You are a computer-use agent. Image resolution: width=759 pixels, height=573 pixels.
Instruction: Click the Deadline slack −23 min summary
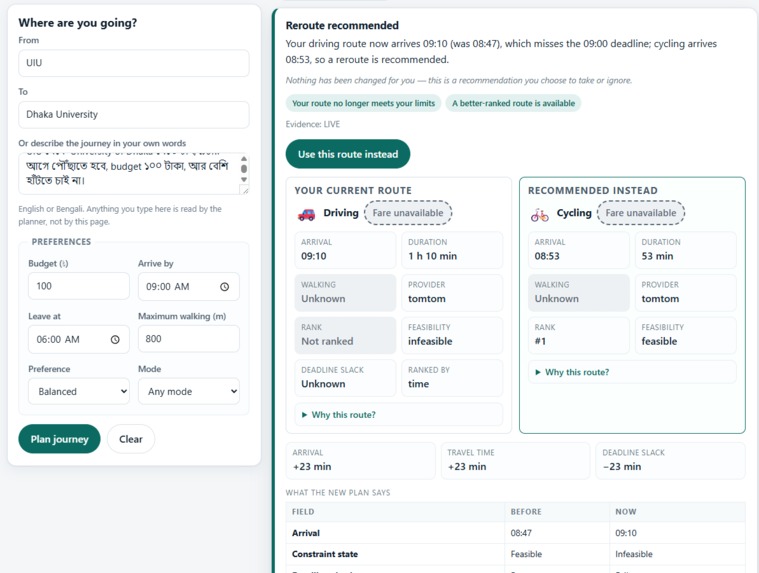(x=670, y=461)
